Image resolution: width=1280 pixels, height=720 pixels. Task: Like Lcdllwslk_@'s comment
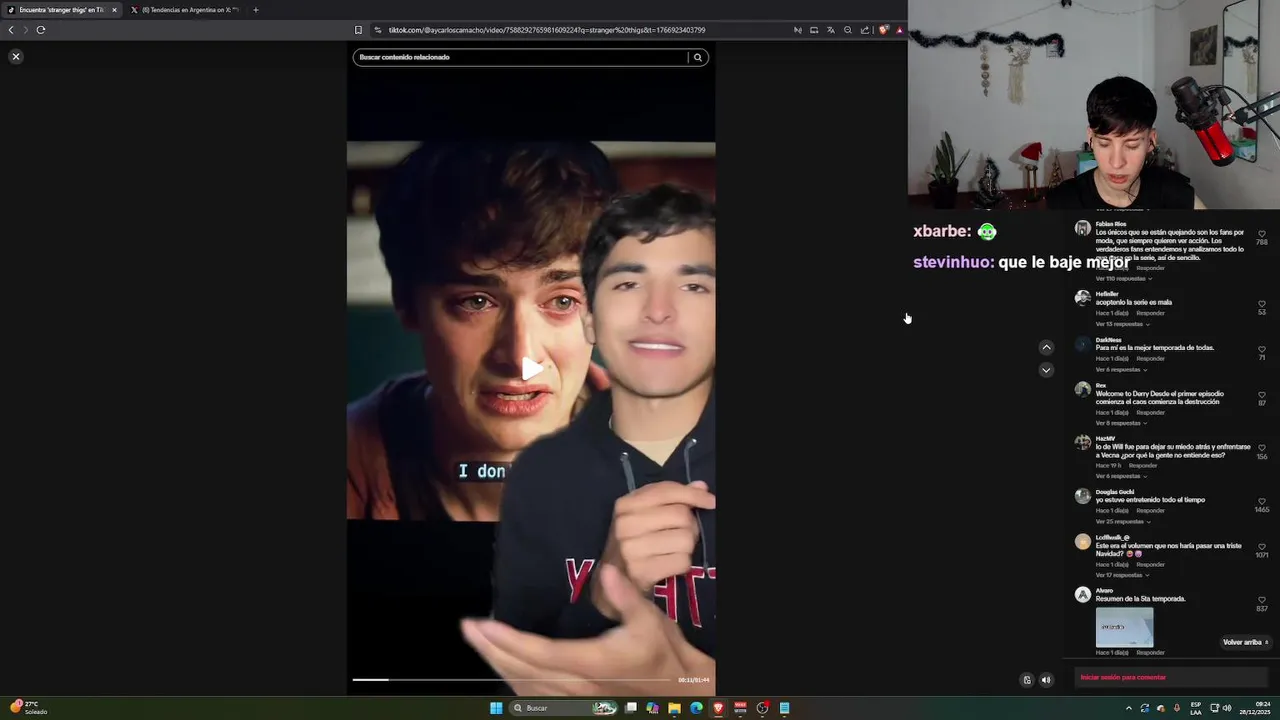1262,547
